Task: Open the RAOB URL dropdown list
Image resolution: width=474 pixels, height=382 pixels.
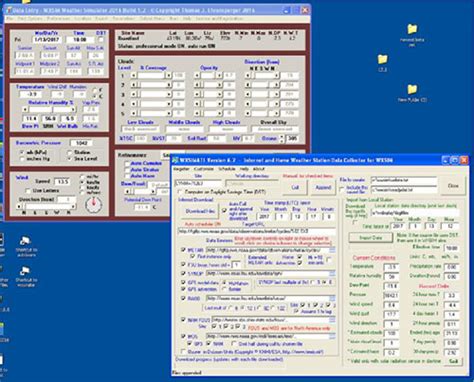Action: [x=332, y=298]
